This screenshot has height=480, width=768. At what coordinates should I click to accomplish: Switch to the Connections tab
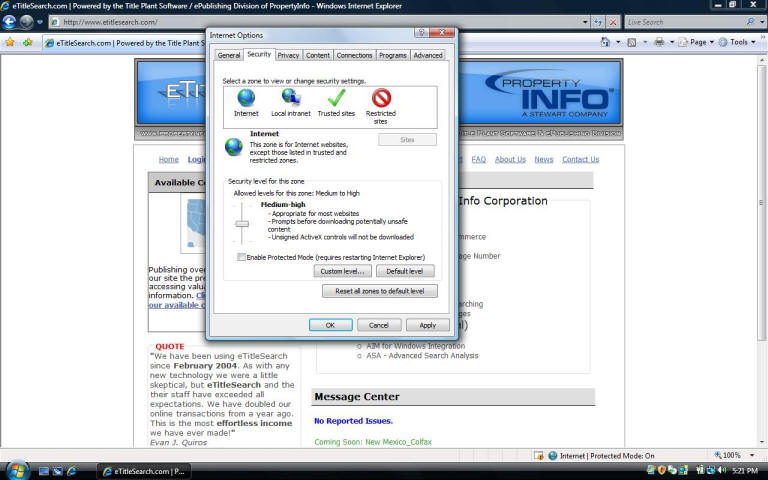[354, 55]
